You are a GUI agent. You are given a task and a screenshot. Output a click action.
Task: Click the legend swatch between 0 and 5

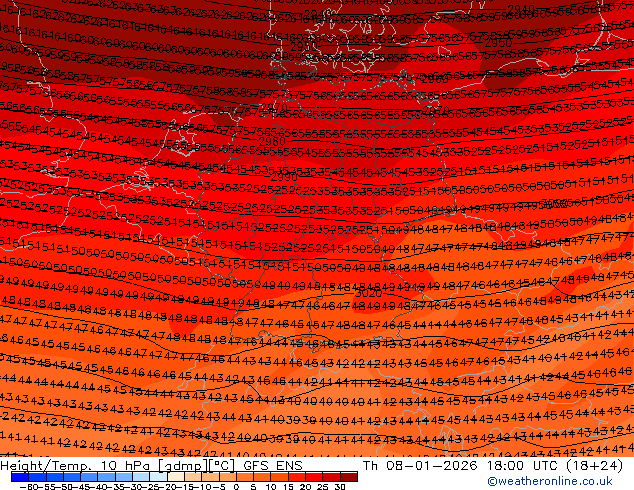(x=245, y=477)
